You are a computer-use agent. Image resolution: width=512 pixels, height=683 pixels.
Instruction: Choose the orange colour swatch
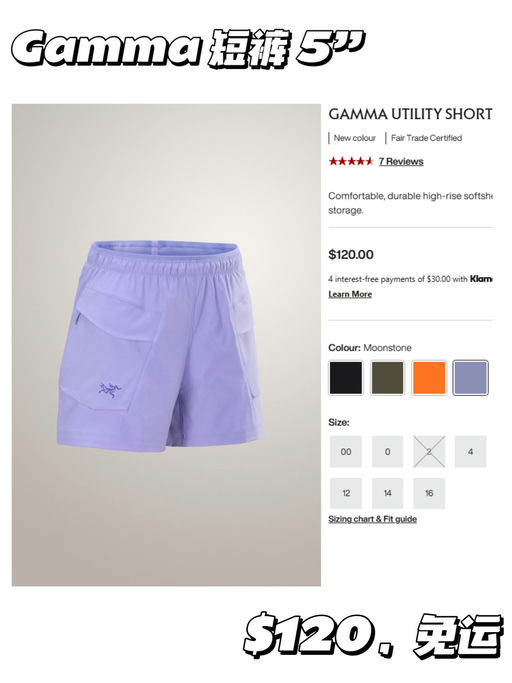(x=429, y=377)
